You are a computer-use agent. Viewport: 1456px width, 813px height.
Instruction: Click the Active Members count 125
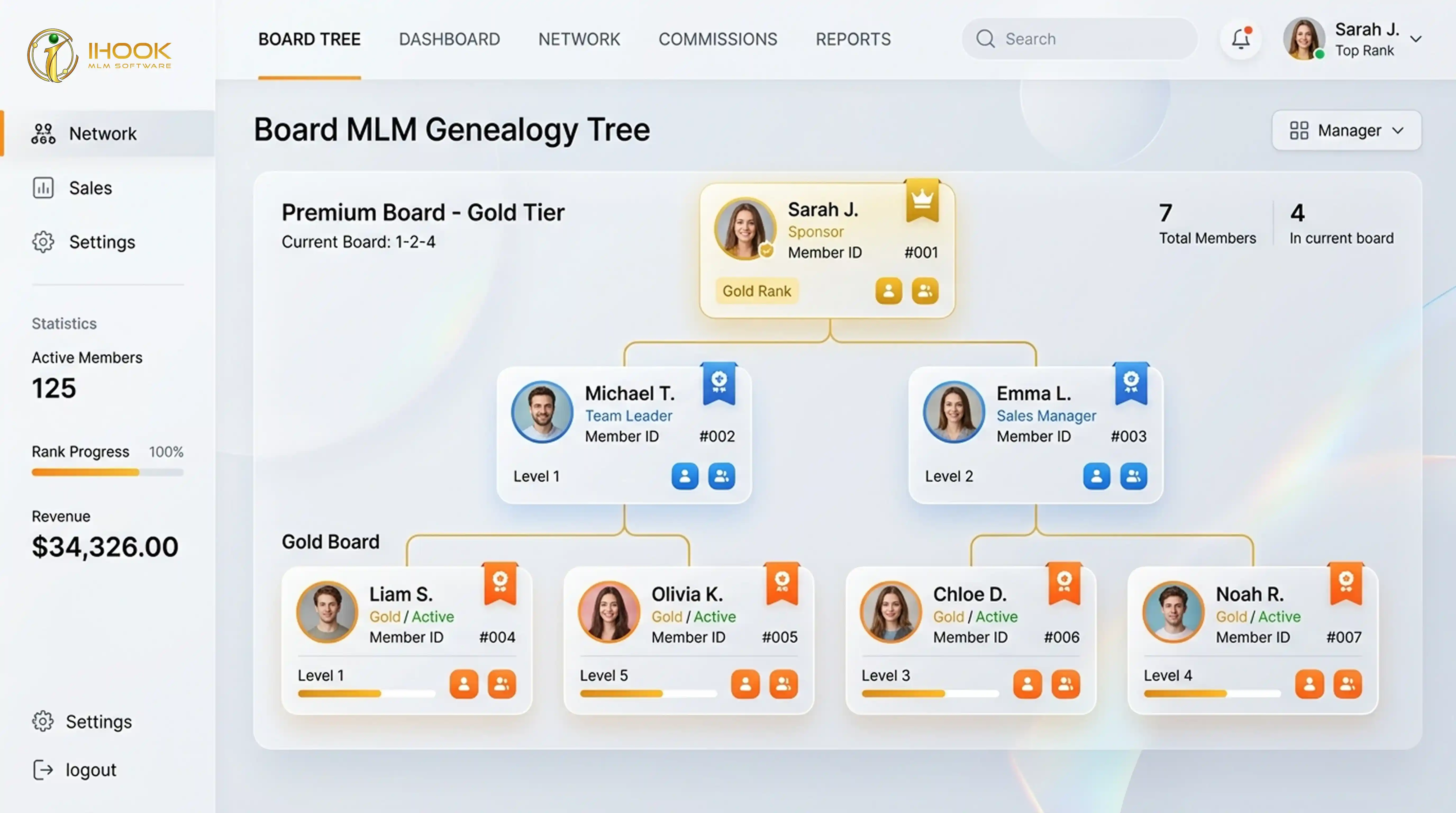[x=54, y=389]
